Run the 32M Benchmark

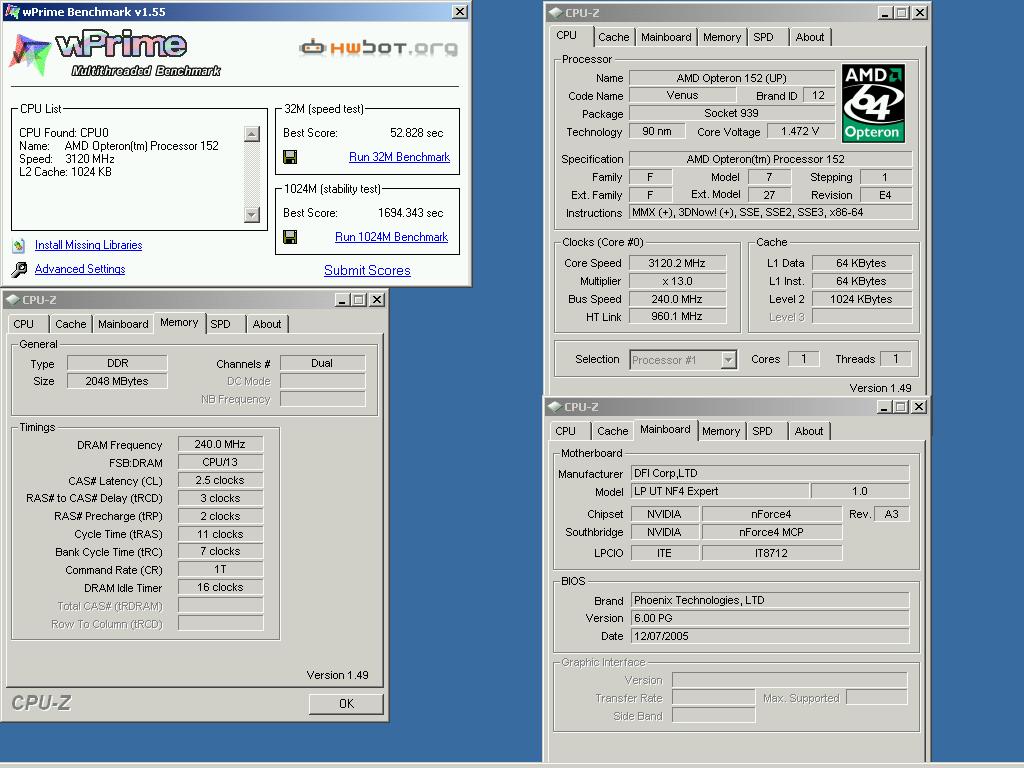[399, 157]
